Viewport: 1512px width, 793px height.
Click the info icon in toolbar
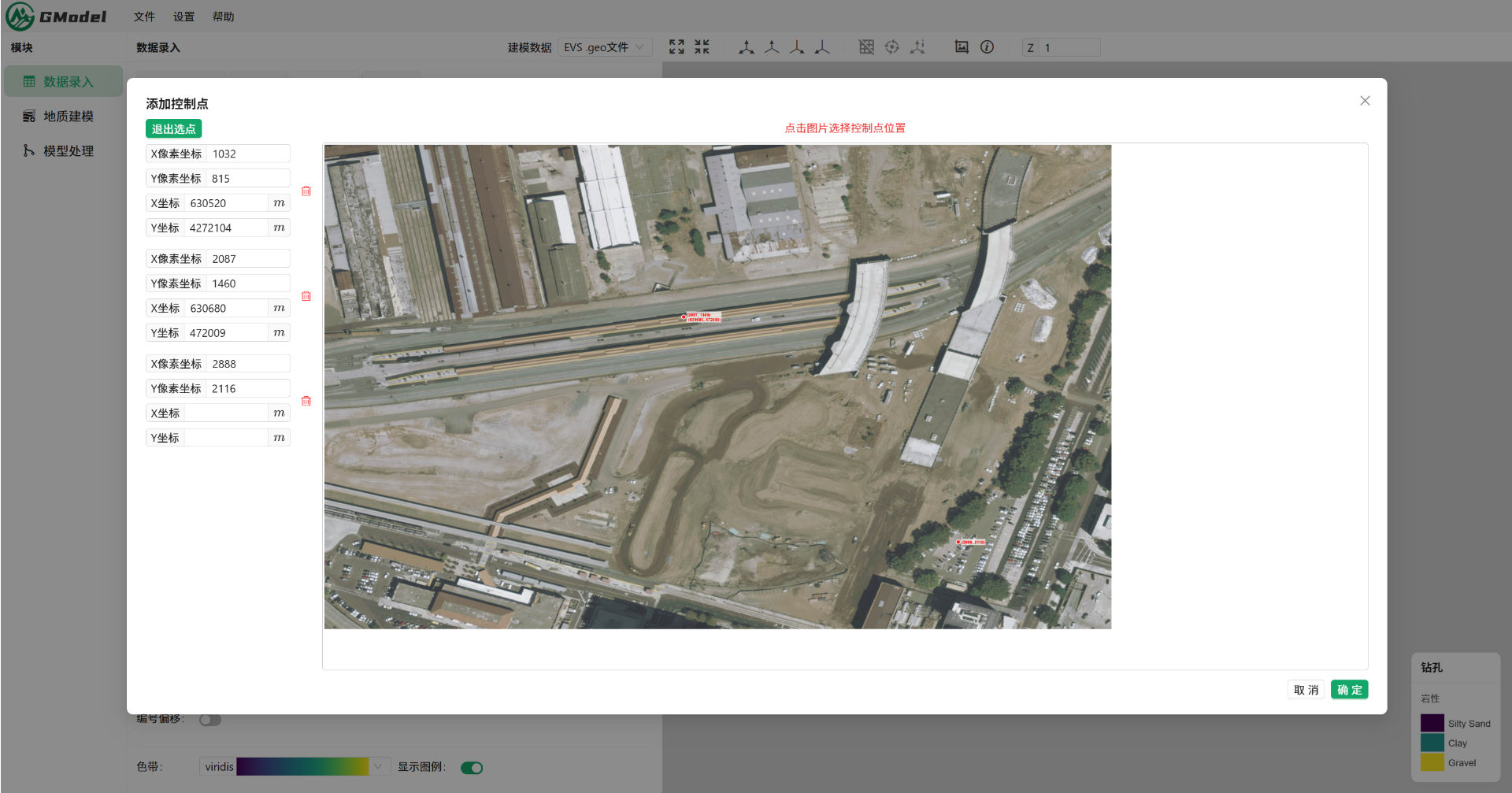(987, 47)
